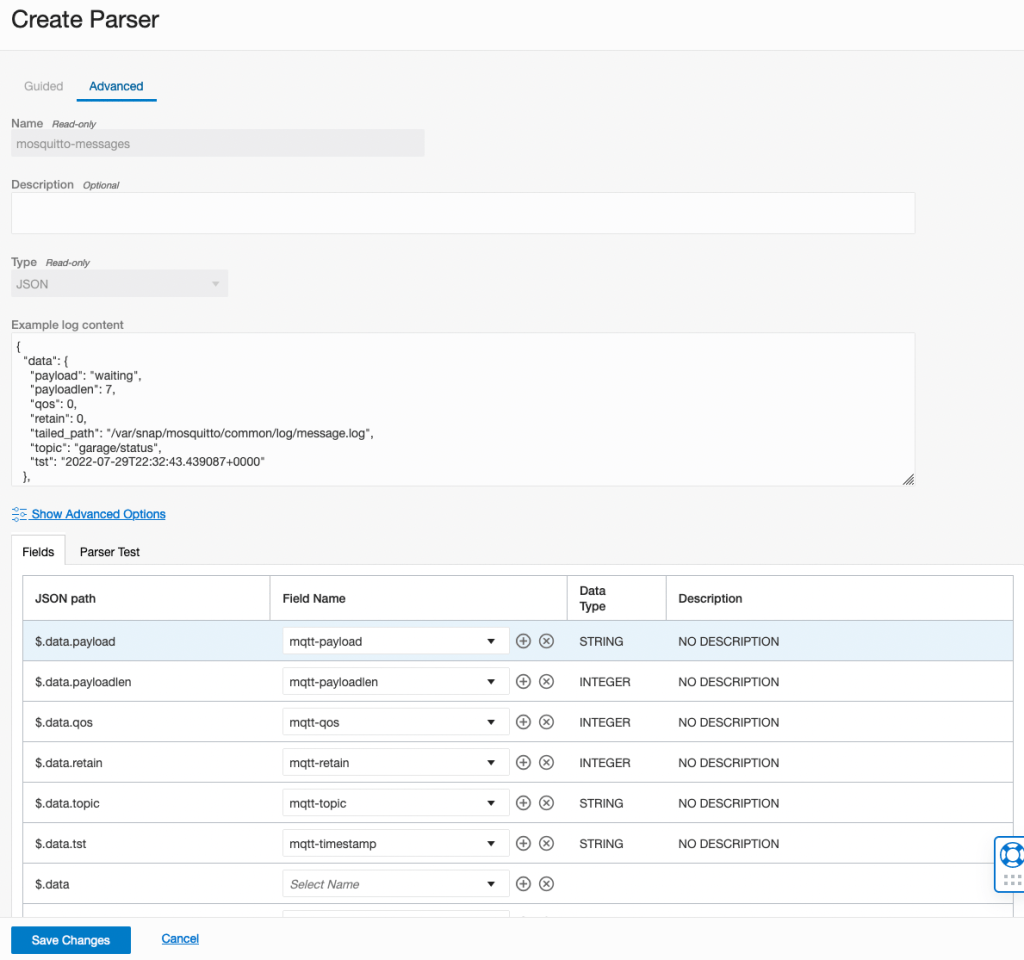Select the Advanced tab
Screen dimensions: 1024x960
116,86
